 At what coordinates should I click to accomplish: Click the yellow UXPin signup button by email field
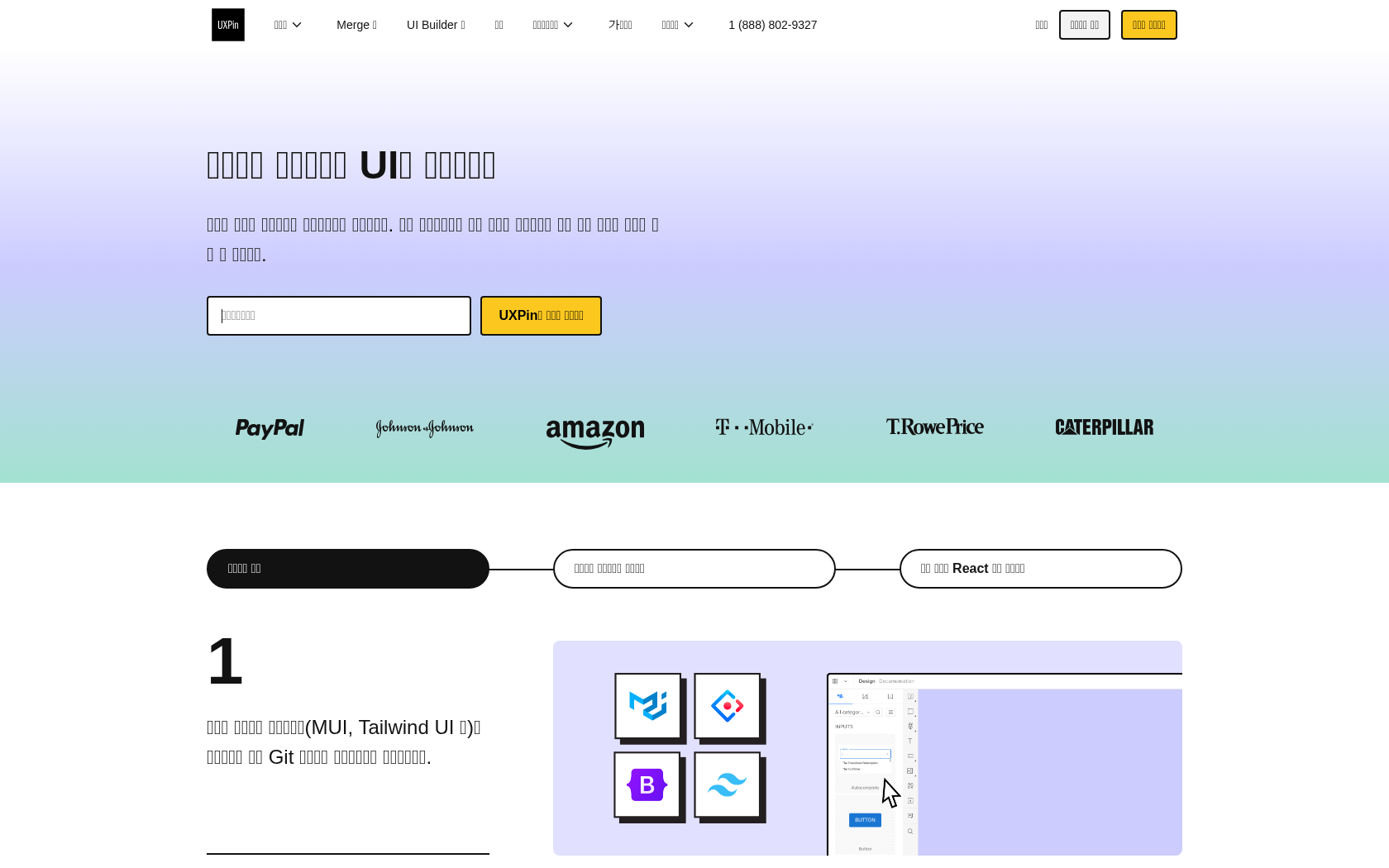pos(541,316)
